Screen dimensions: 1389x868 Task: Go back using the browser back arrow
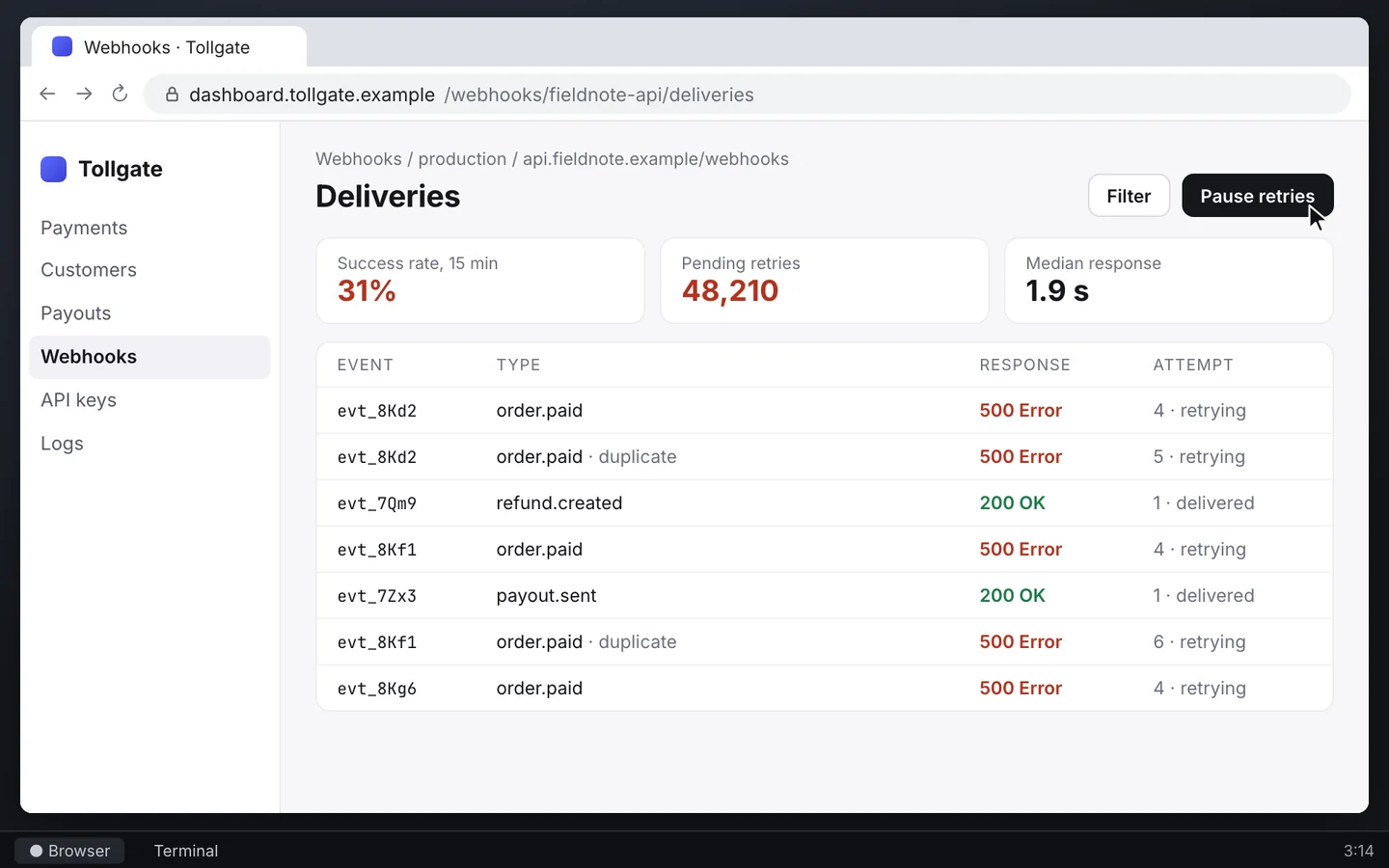[x=47, y=94]
